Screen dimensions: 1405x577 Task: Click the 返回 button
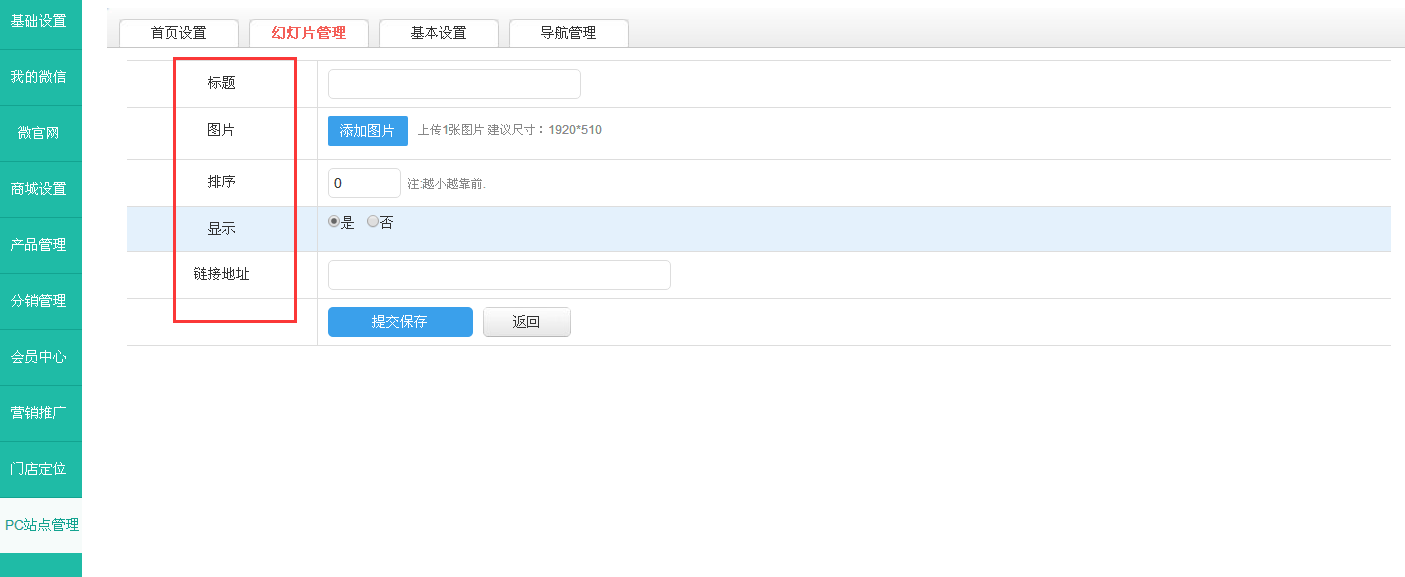(526, 322)
